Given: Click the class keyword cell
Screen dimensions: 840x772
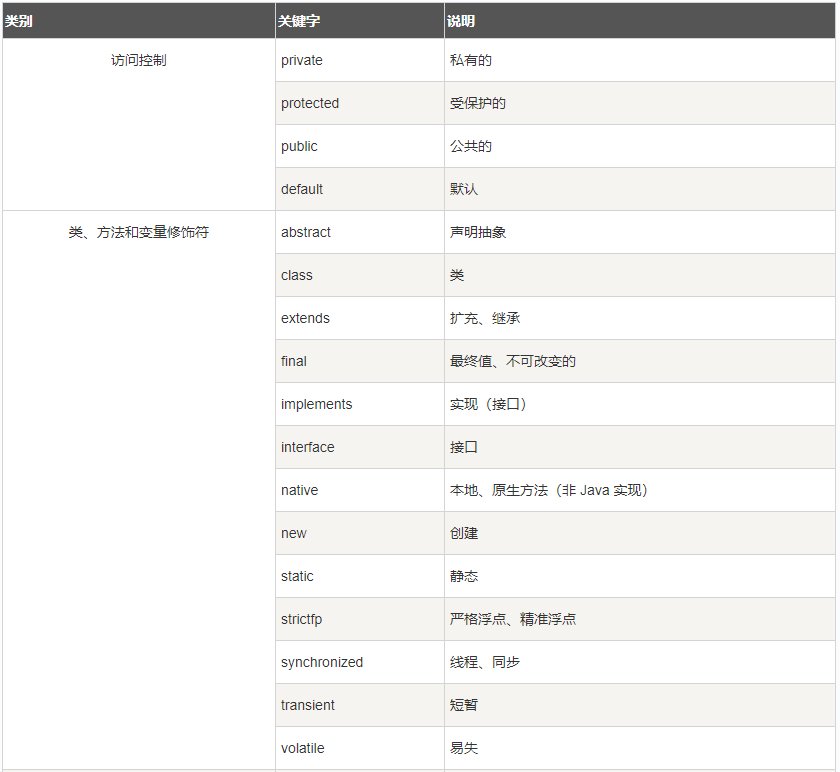Looking at the screenshot, I should [x=359, y=275].
